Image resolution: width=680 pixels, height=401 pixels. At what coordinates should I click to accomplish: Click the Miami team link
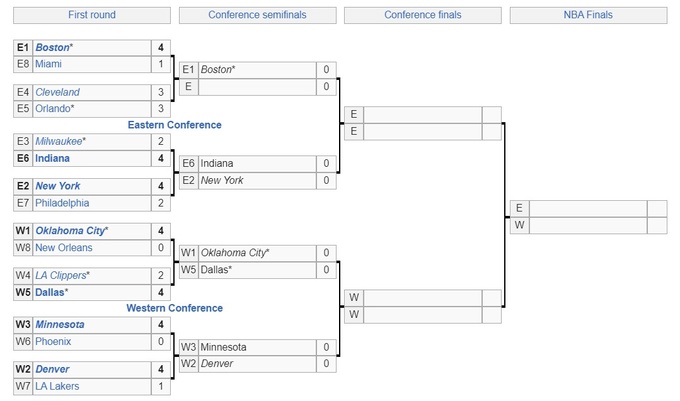coord(49,64)
